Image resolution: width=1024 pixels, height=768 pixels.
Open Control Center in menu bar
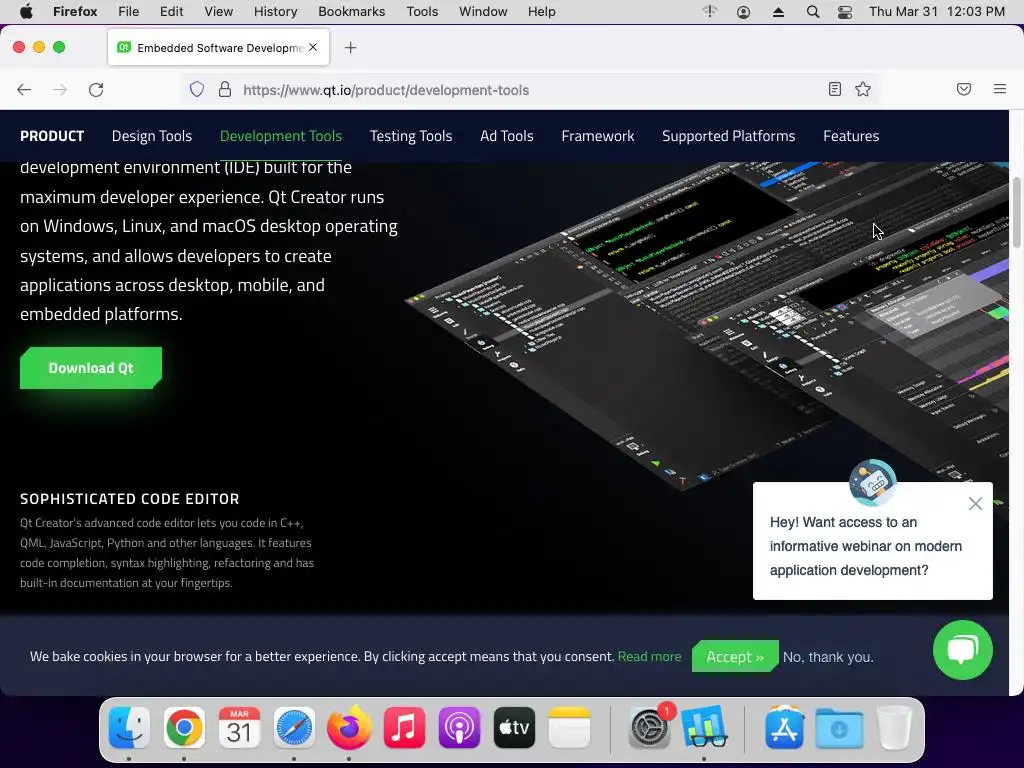pos(845,12)
